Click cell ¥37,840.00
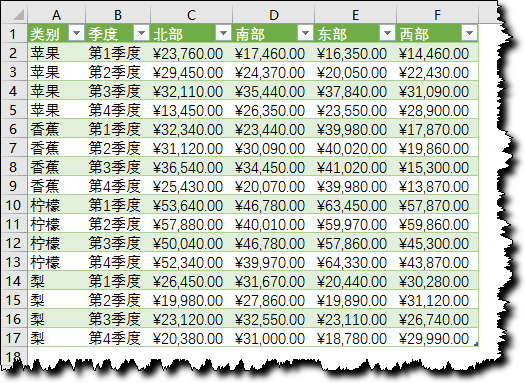 355,91
